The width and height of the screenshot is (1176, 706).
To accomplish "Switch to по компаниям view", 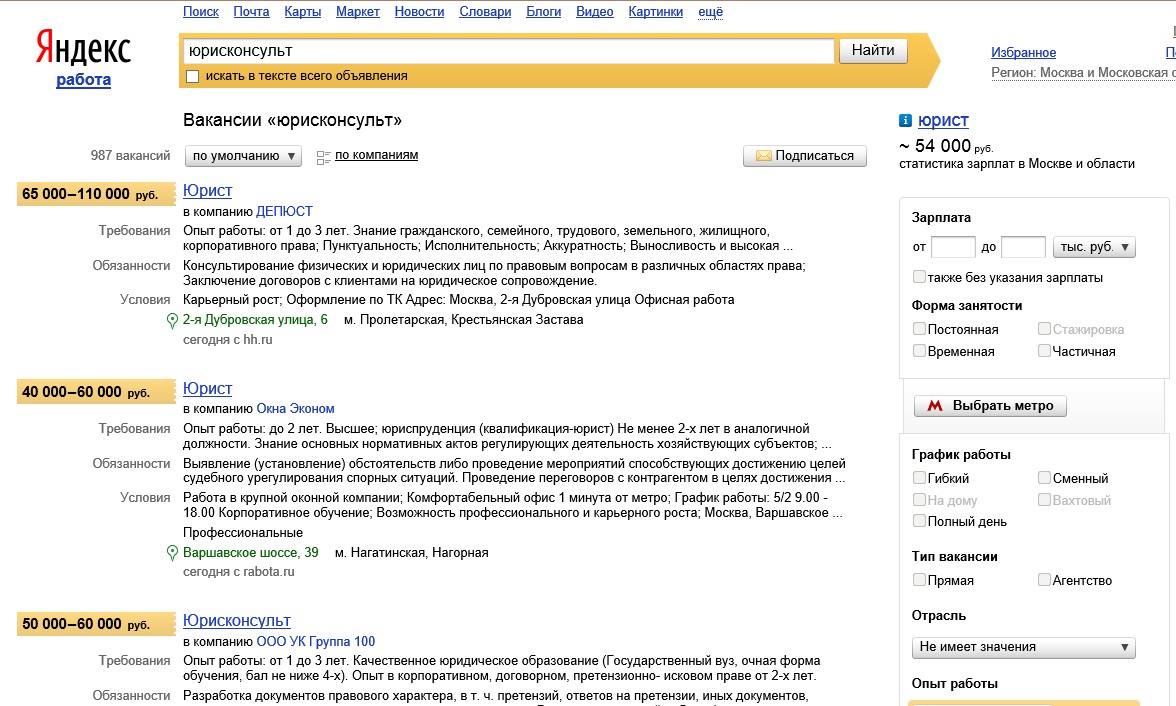I will [x=376, y=155].
